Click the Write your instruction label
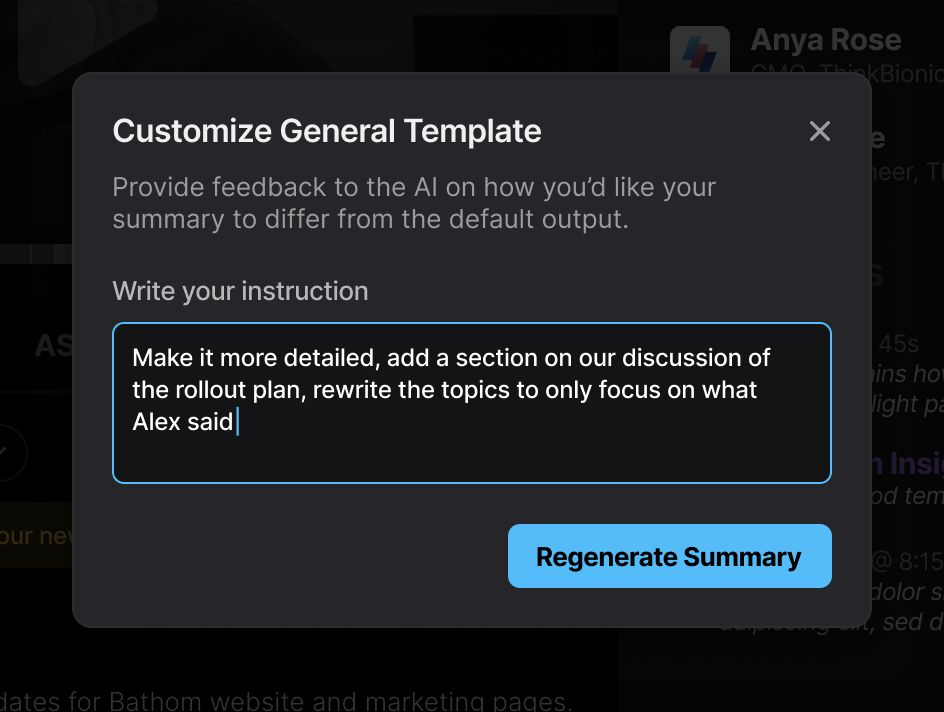 (x=240, y=291)
